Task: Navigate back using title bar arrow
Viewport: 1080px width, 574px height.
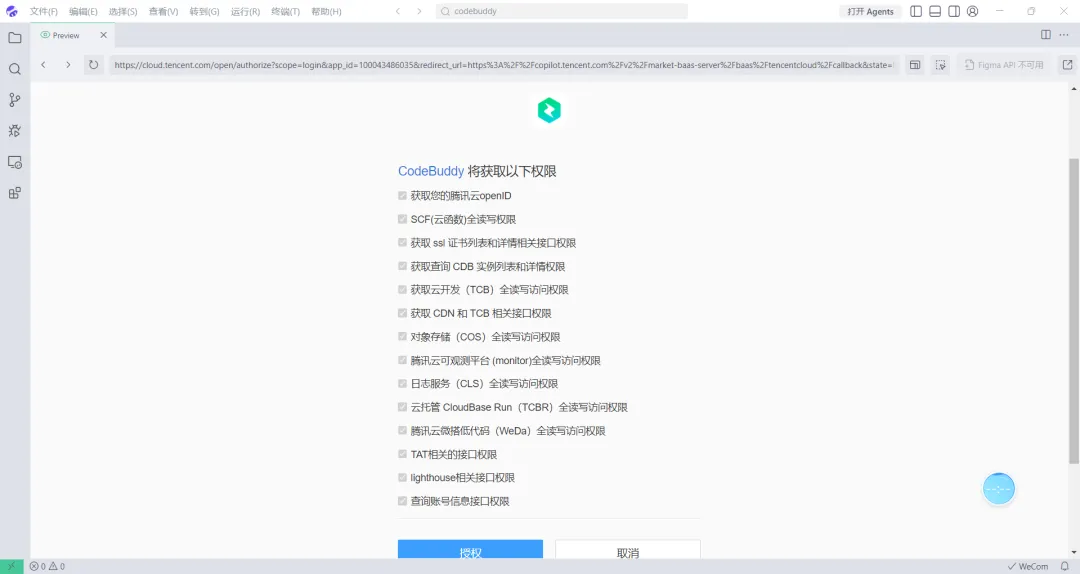Action: (397, 11)
